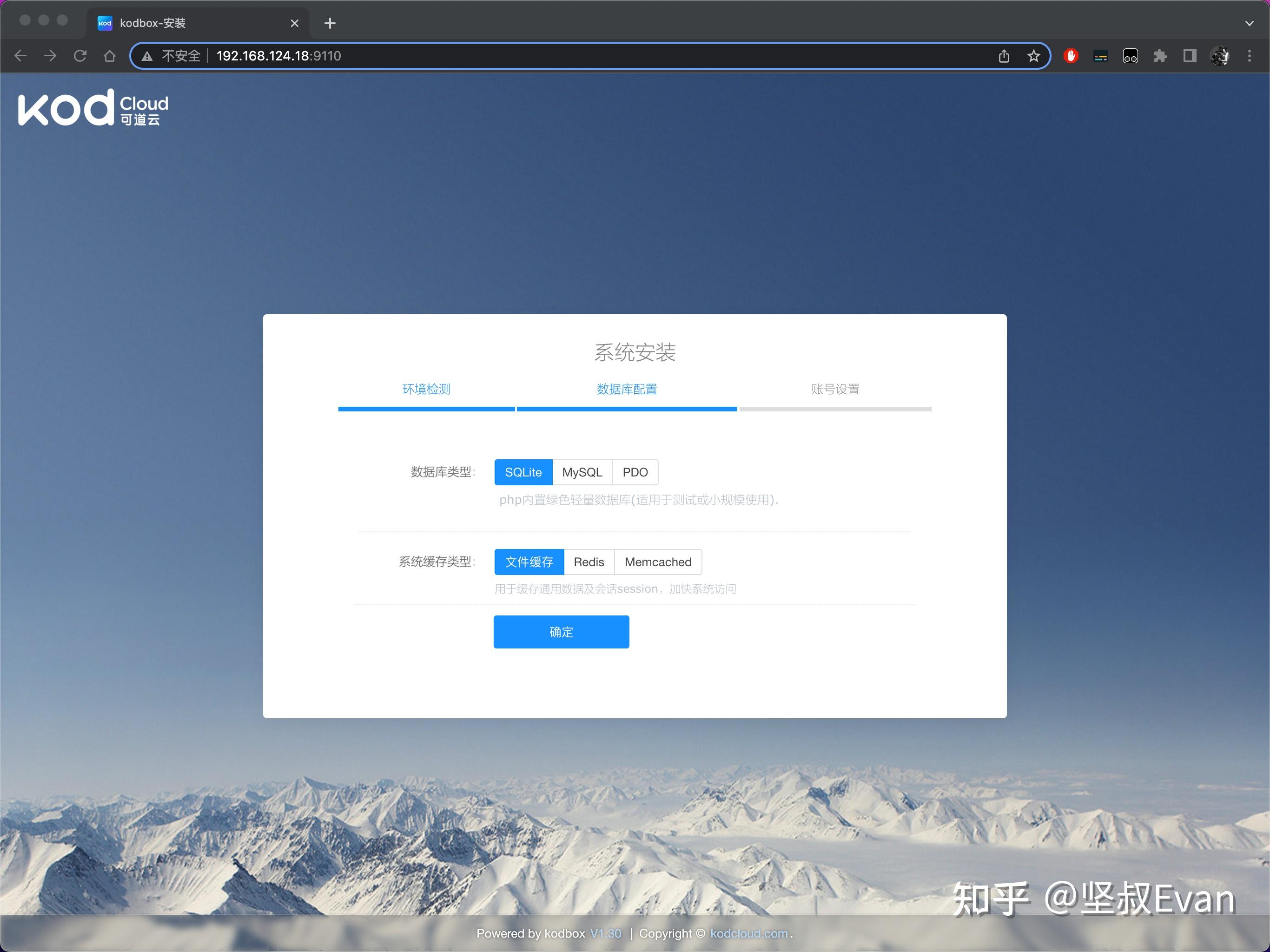Open the page share icon
The width and height of the screenshot is (1270, 952).
pyautogui.click(x=1004, y=56)
